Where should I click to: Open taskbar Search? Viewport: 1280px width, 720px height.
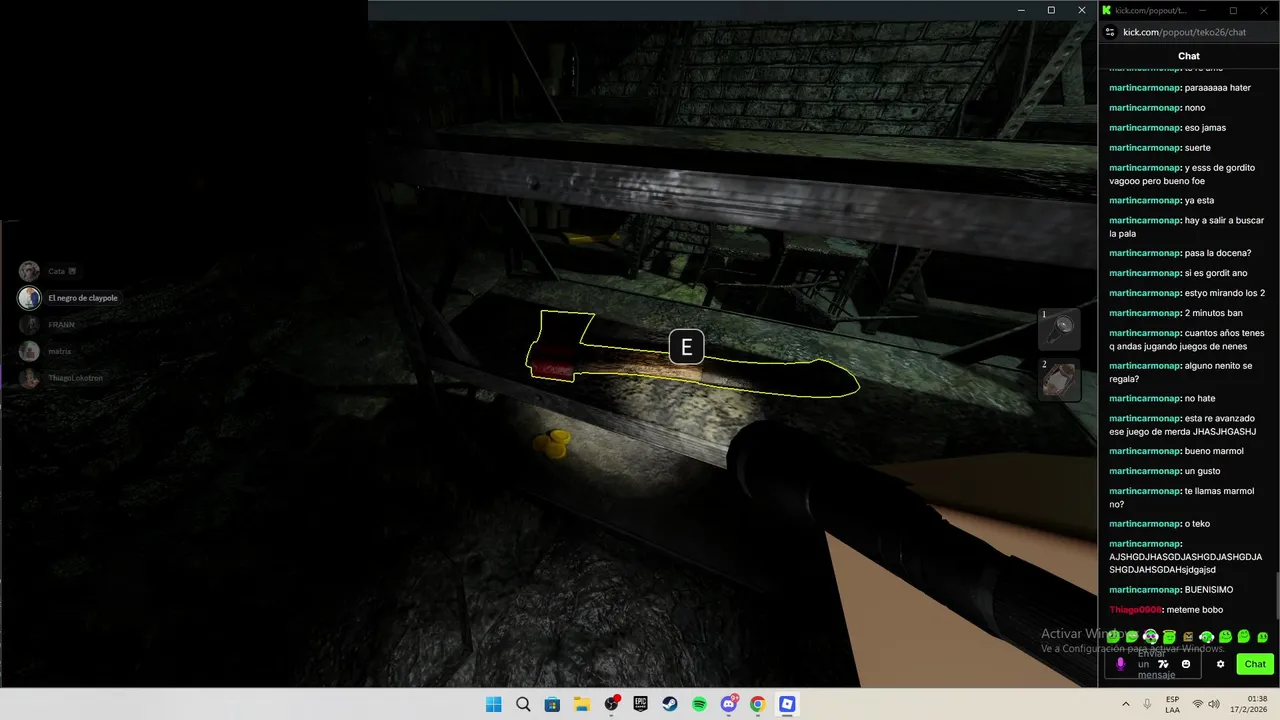tap(523, 704)
